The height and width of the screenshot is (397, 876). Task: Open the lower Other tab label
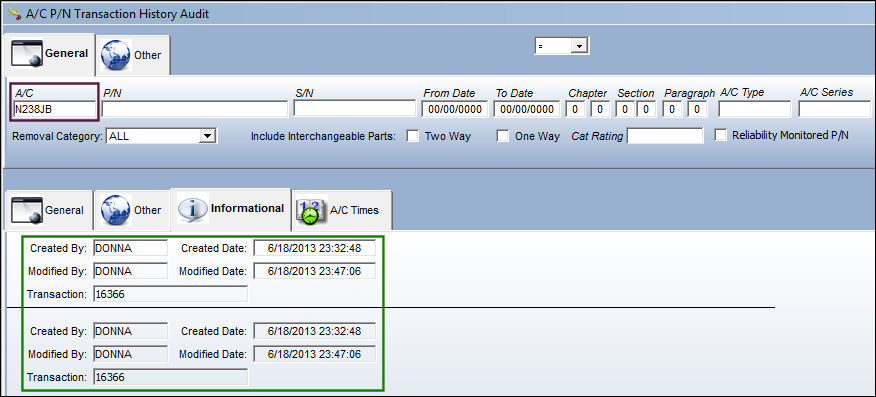click(147, 210)
